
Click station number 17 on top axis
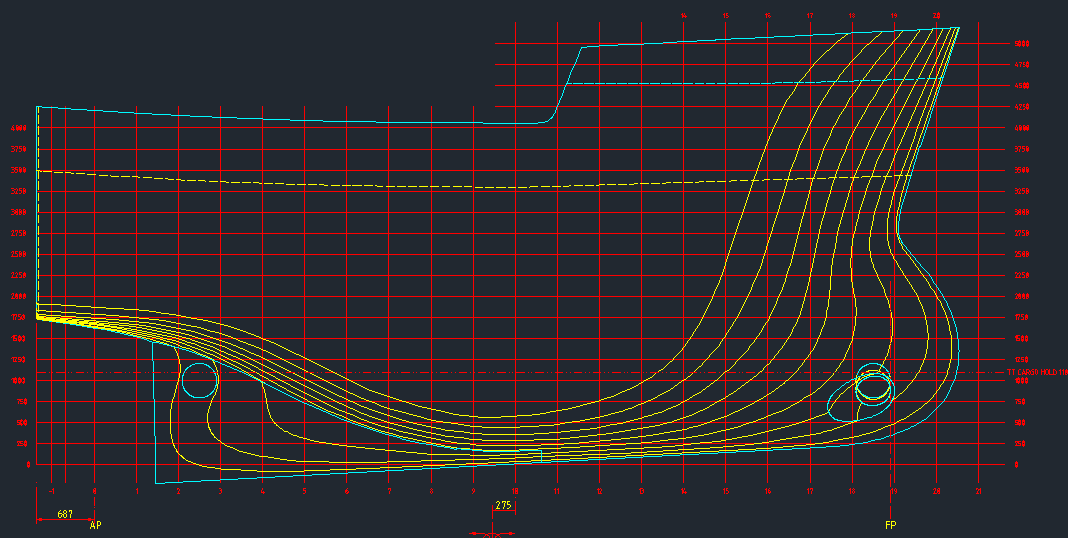tap(810, 16)
